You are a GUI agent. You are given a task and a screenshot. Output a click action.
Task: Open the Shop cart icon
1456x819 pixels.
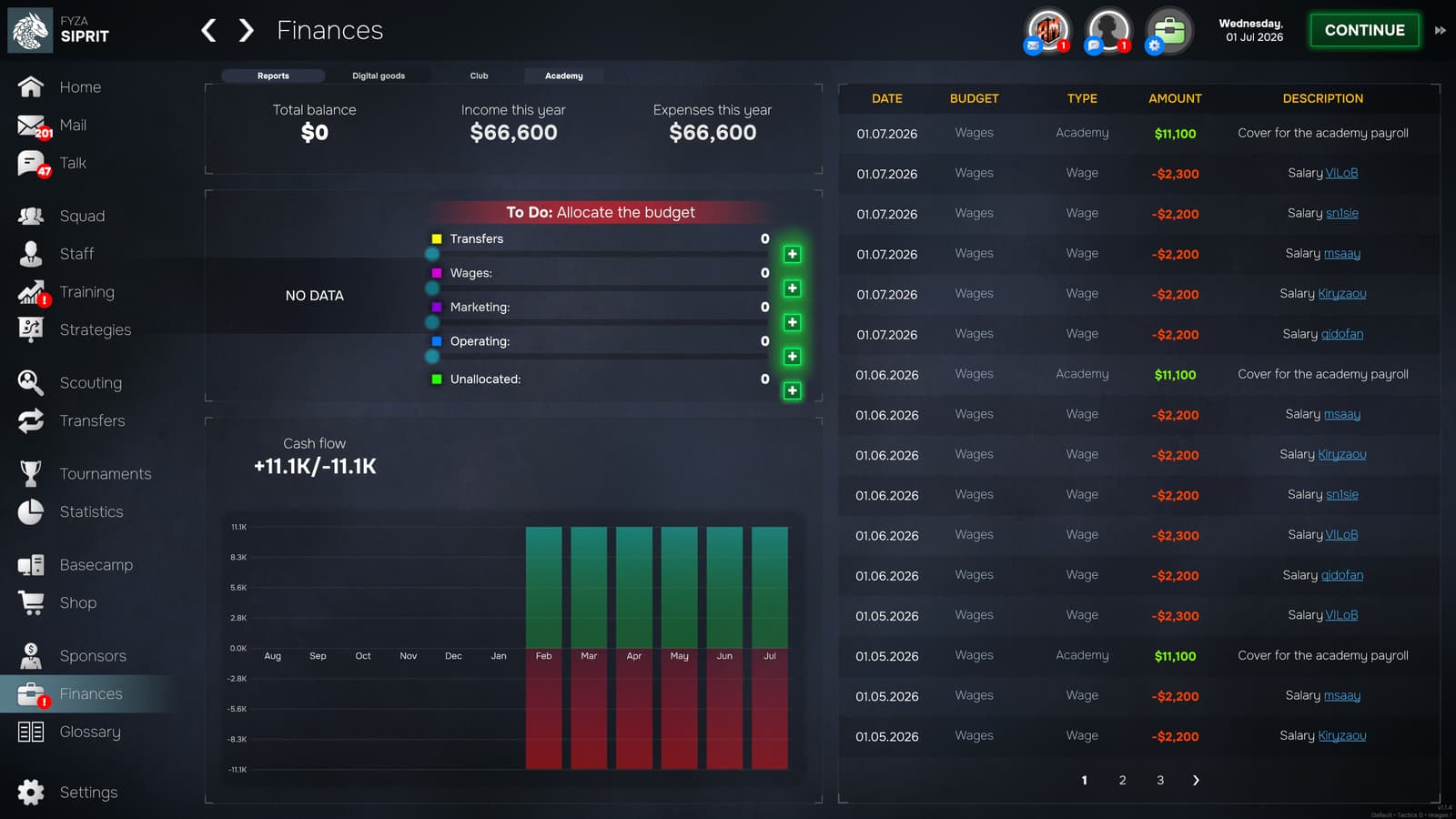pyautogui.click(x=31, y=602)
